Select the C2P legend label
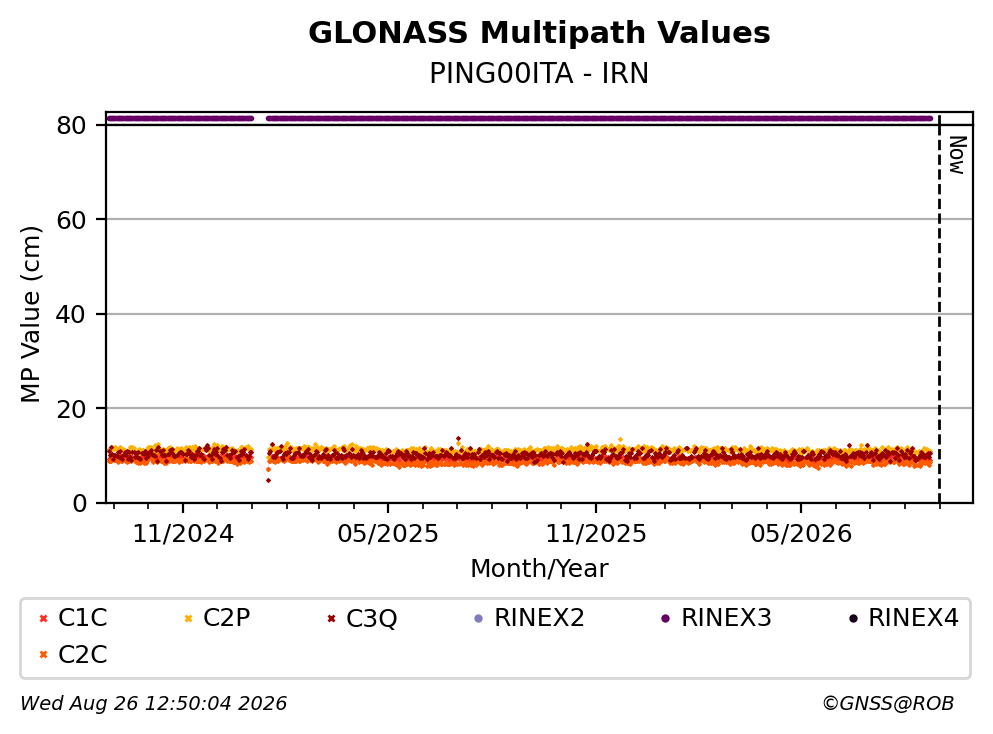This screenshot has width=993, height=734. pyautogui.click(x=227, y=617)
